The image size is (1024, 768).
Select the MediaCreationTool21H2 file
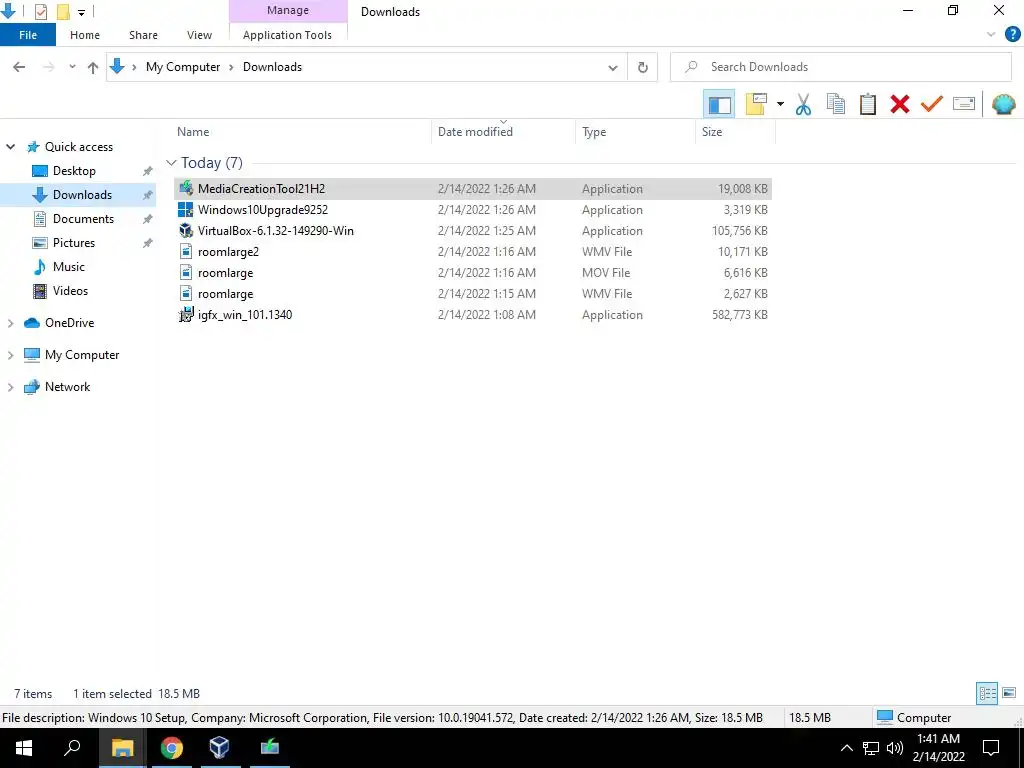[x=473, y=189]
